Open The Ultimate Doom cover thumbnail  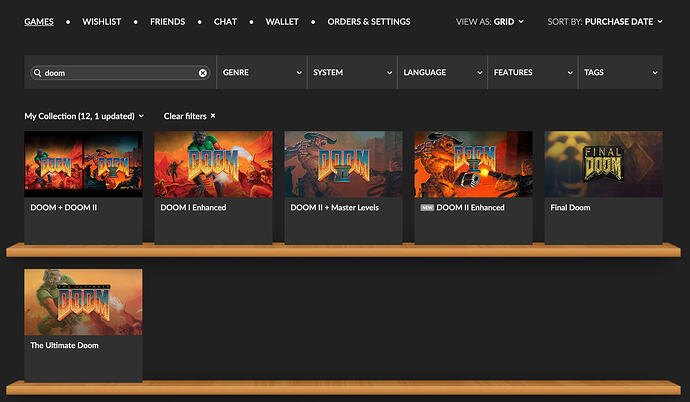(83, 302)
